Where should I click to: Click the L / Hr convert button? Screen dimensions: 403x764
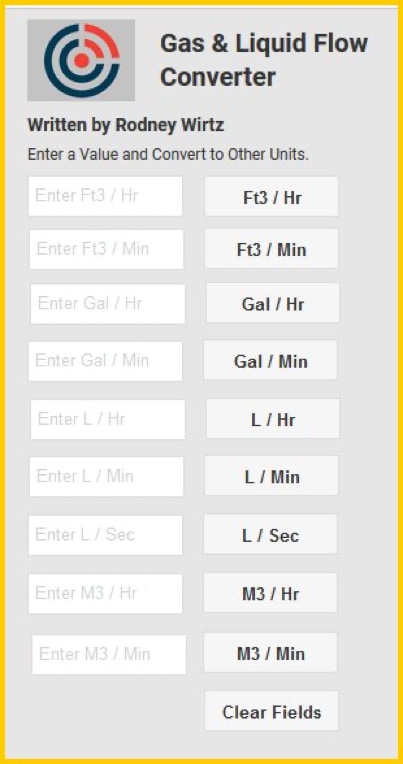point(273,419)
